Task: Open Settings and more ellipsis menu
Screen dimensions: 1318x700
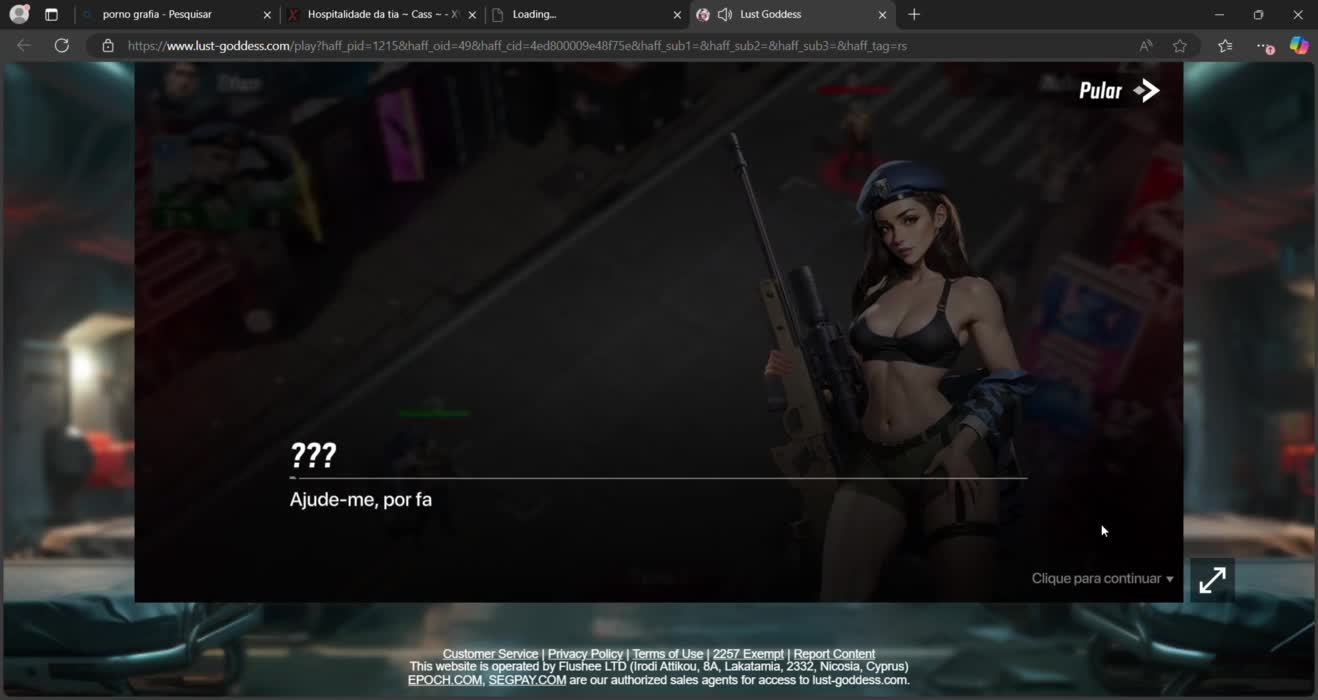Action: pos(1263,46)
